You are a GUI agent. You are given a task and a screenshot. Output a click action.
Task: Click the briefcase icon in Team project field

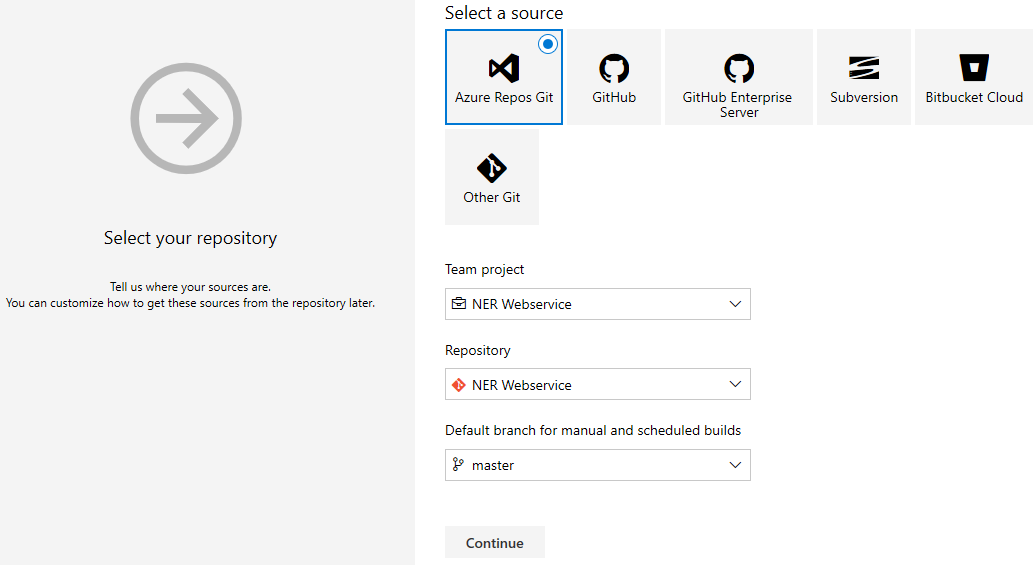(x=459, y=304)
